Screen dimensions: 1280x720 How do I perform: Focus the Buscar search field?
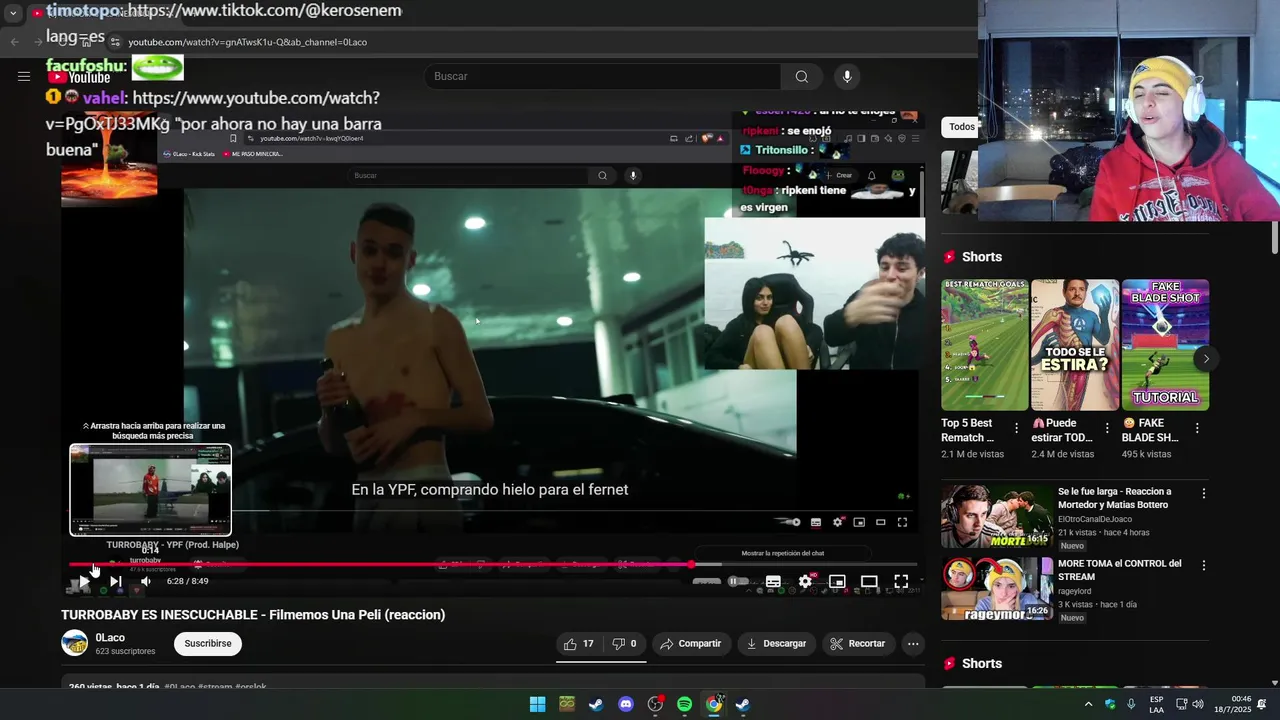pos(603,77)
